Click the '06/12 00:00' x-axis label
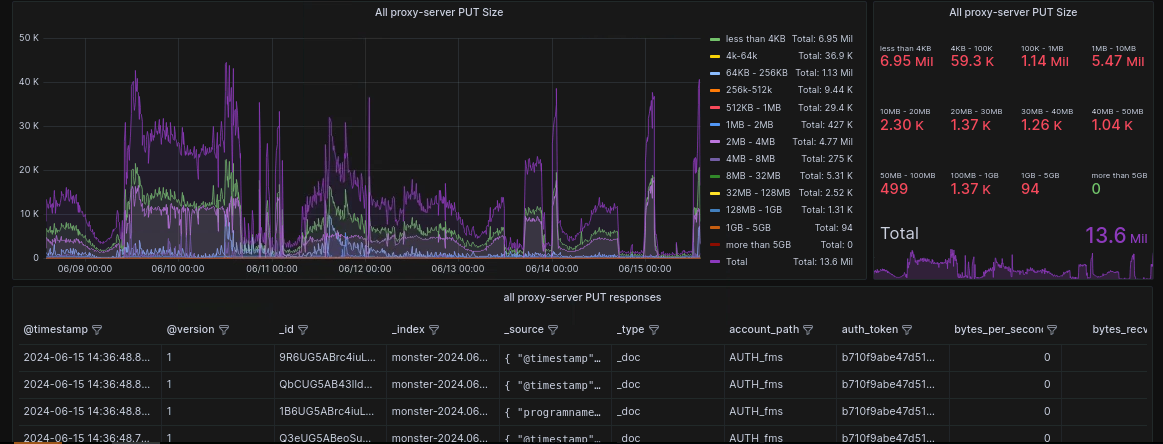 pos(365,268)
